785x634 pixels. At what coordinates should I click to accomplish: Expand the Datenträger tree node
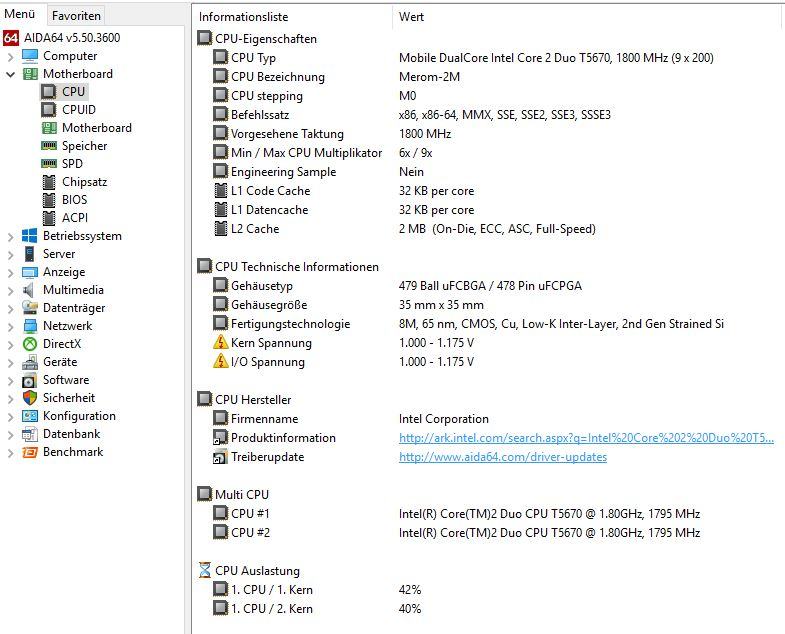coord(11,308)
